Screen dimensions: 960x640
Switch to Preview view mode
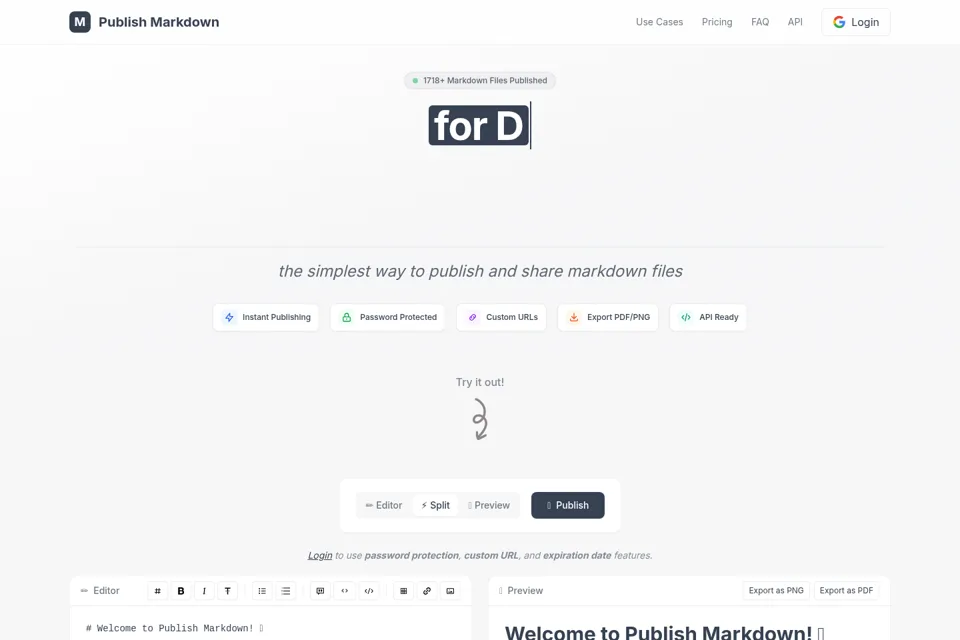(489, 505)
